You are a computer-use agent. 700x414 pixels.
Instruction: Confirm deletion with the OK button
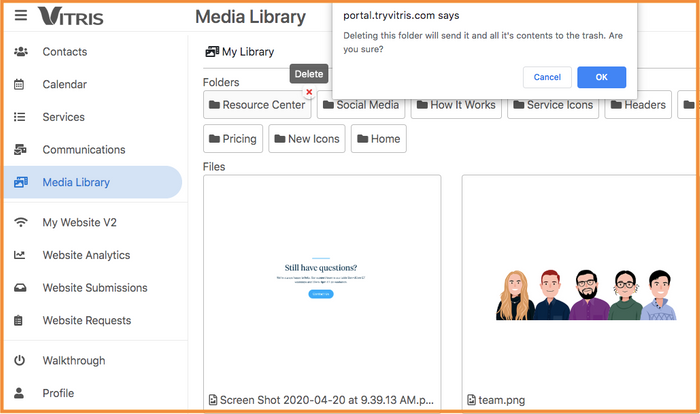(601, 77)
